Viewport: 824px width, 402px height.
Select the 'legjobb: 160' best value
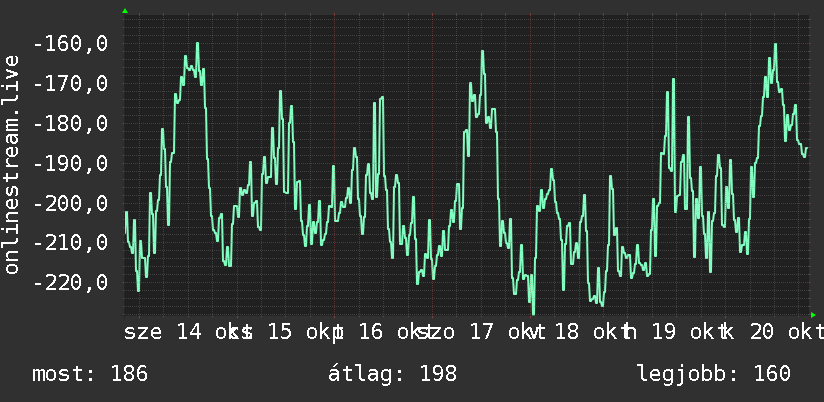point(714,374)
